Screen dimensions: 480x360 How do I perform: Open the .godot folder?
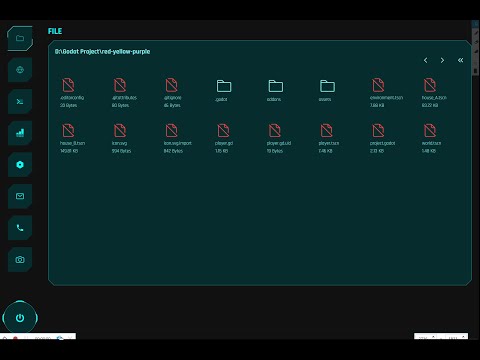(224, 86)
